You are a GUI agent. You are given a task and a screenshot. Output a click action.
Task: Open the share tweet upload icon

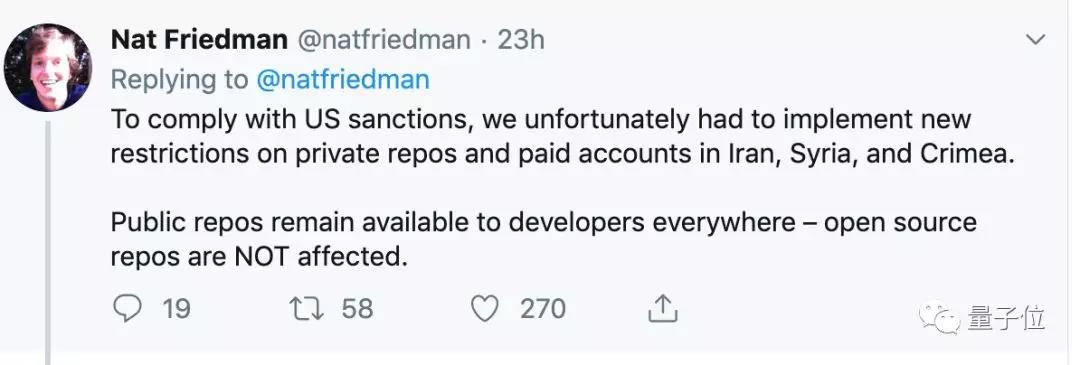663,309
